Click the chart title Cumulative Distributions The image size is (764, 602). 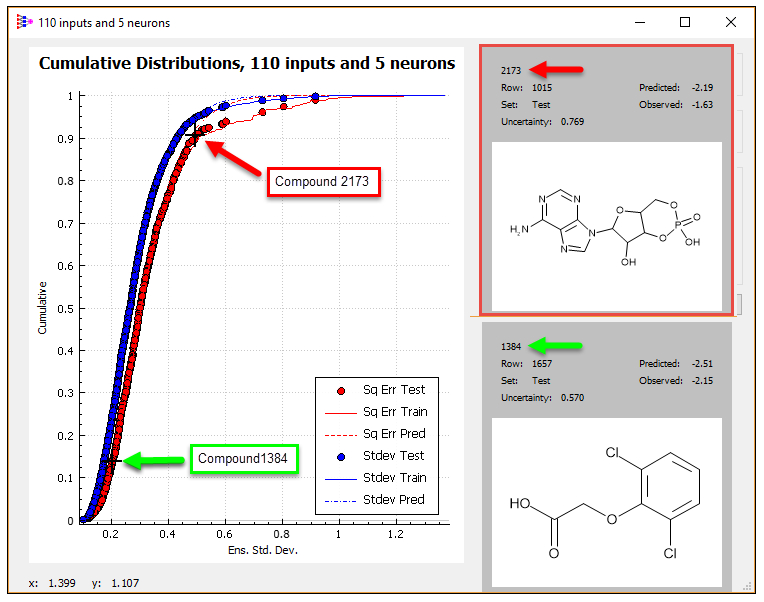click(x=247, y=63)
